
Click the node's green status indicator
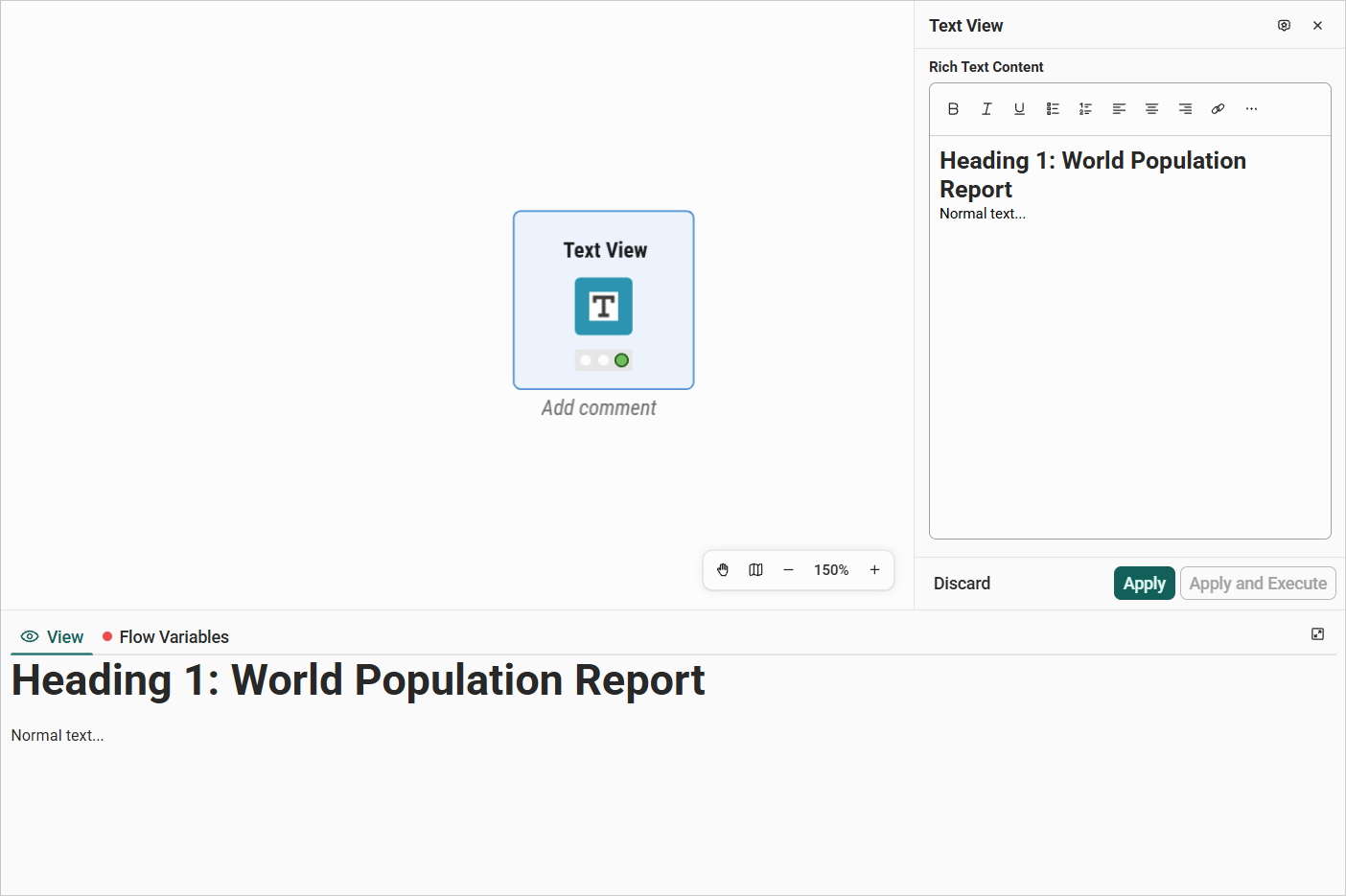621,360
